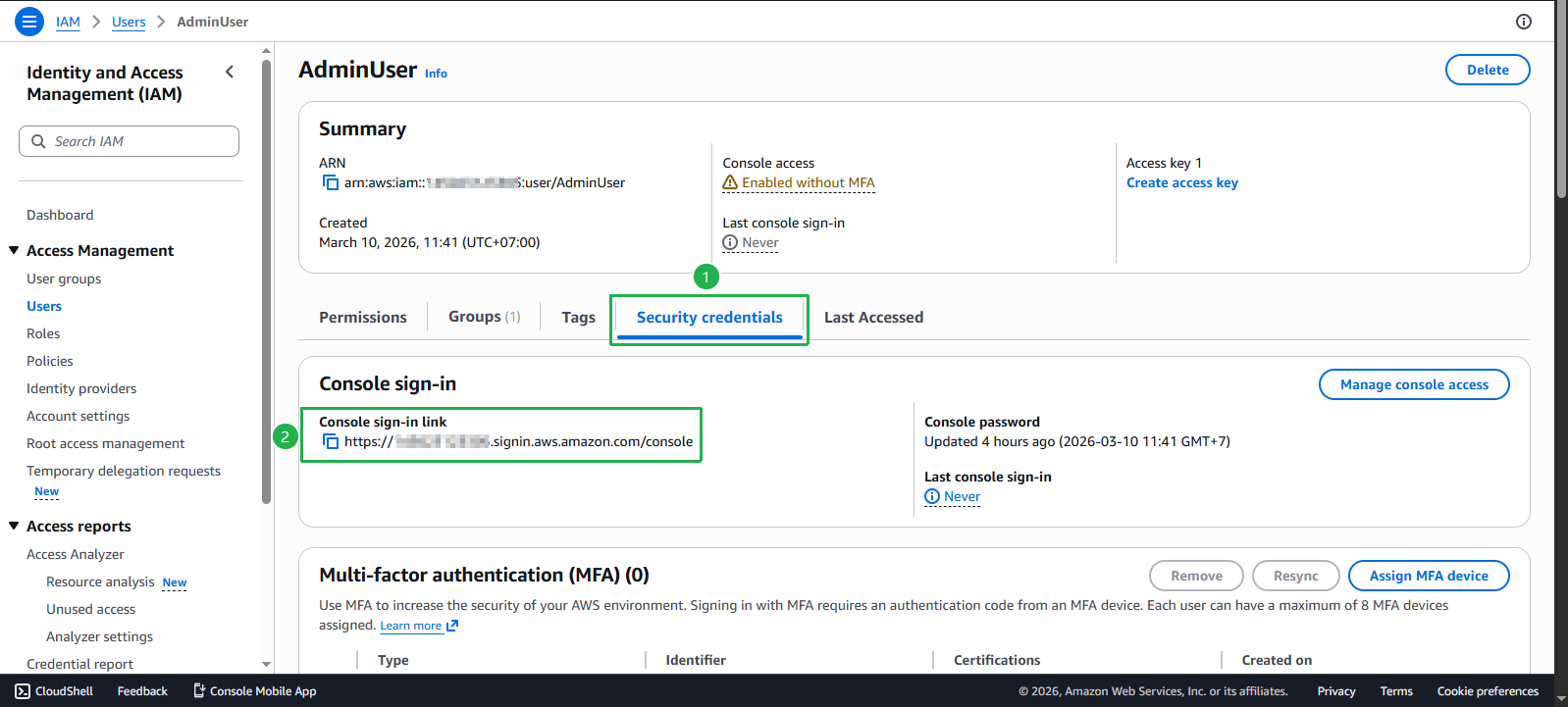
Task: Click the Created on column header
Action: [1277, 660]
